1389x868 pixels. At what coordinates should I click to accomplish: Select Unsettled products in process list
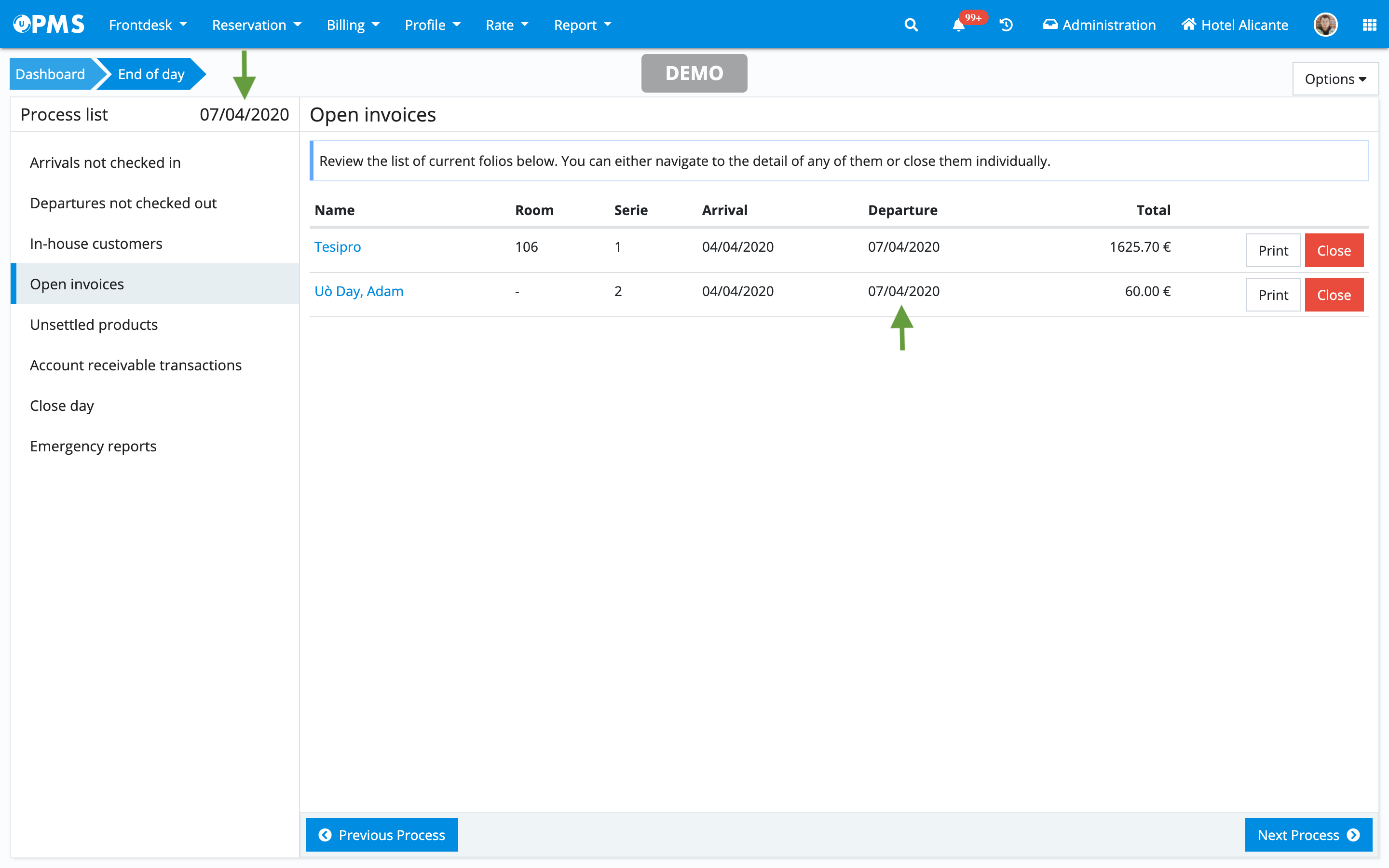click(x=94, y=325)
